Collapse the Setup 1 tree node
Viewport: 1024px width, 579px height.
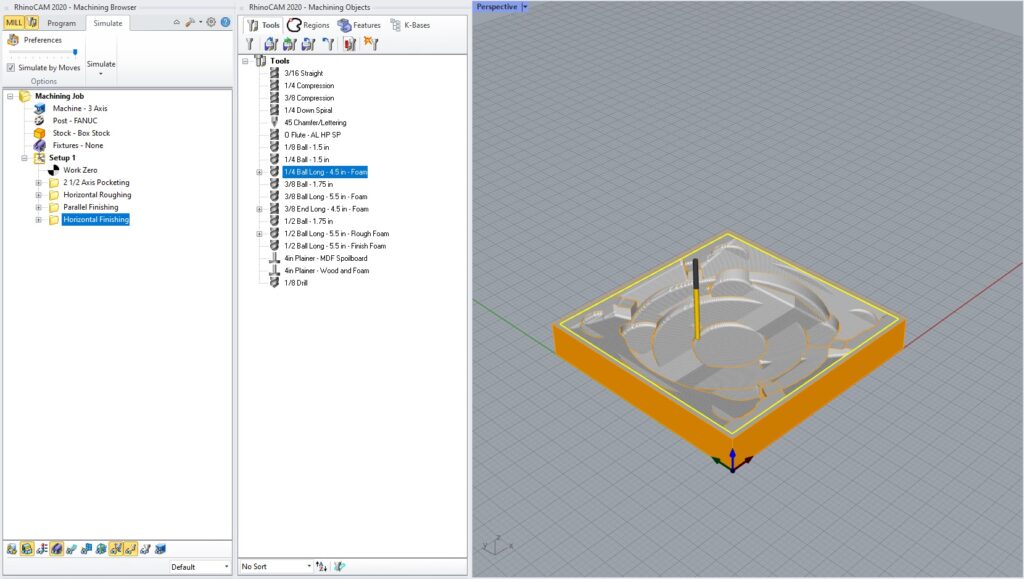[x=24, y=158]
